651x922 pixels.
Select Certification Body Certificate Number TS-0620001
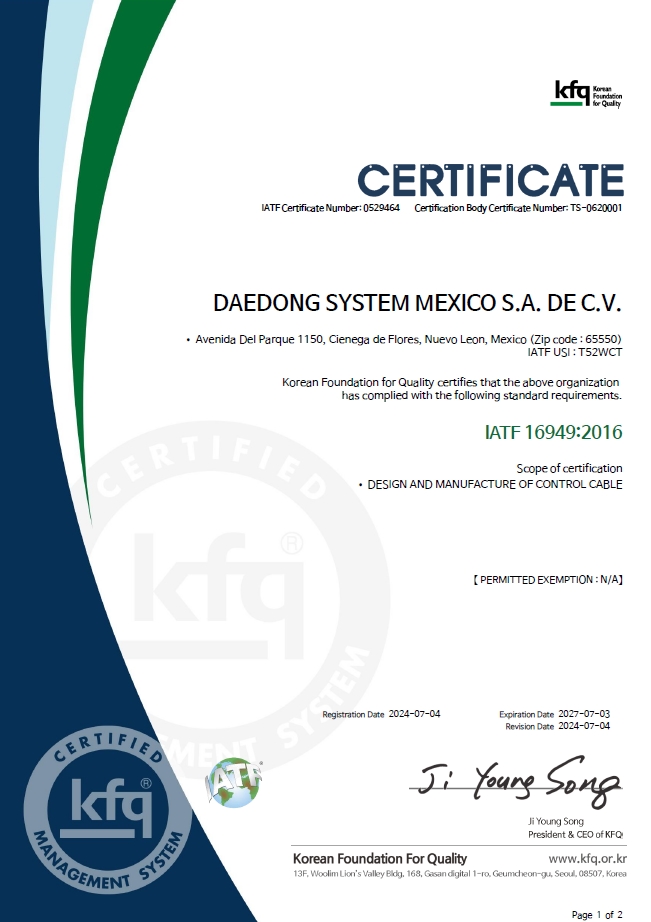tap(518, 208)
